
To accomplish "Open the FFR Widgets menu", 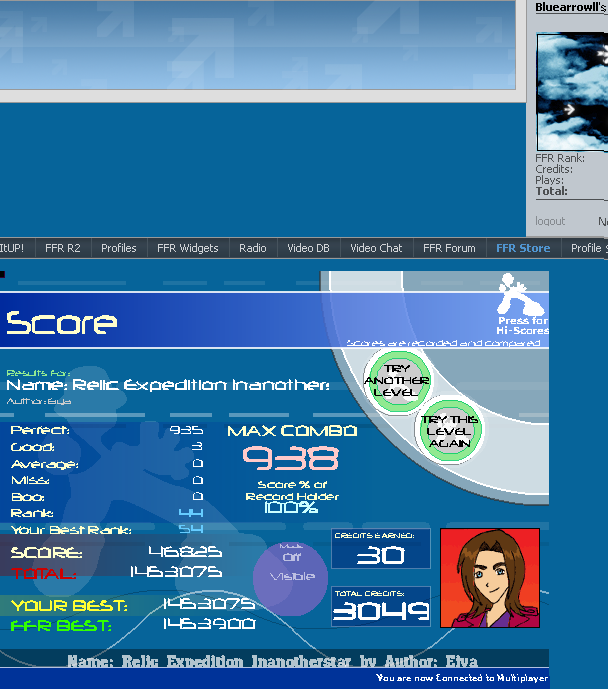I will (x=187, y=248).
